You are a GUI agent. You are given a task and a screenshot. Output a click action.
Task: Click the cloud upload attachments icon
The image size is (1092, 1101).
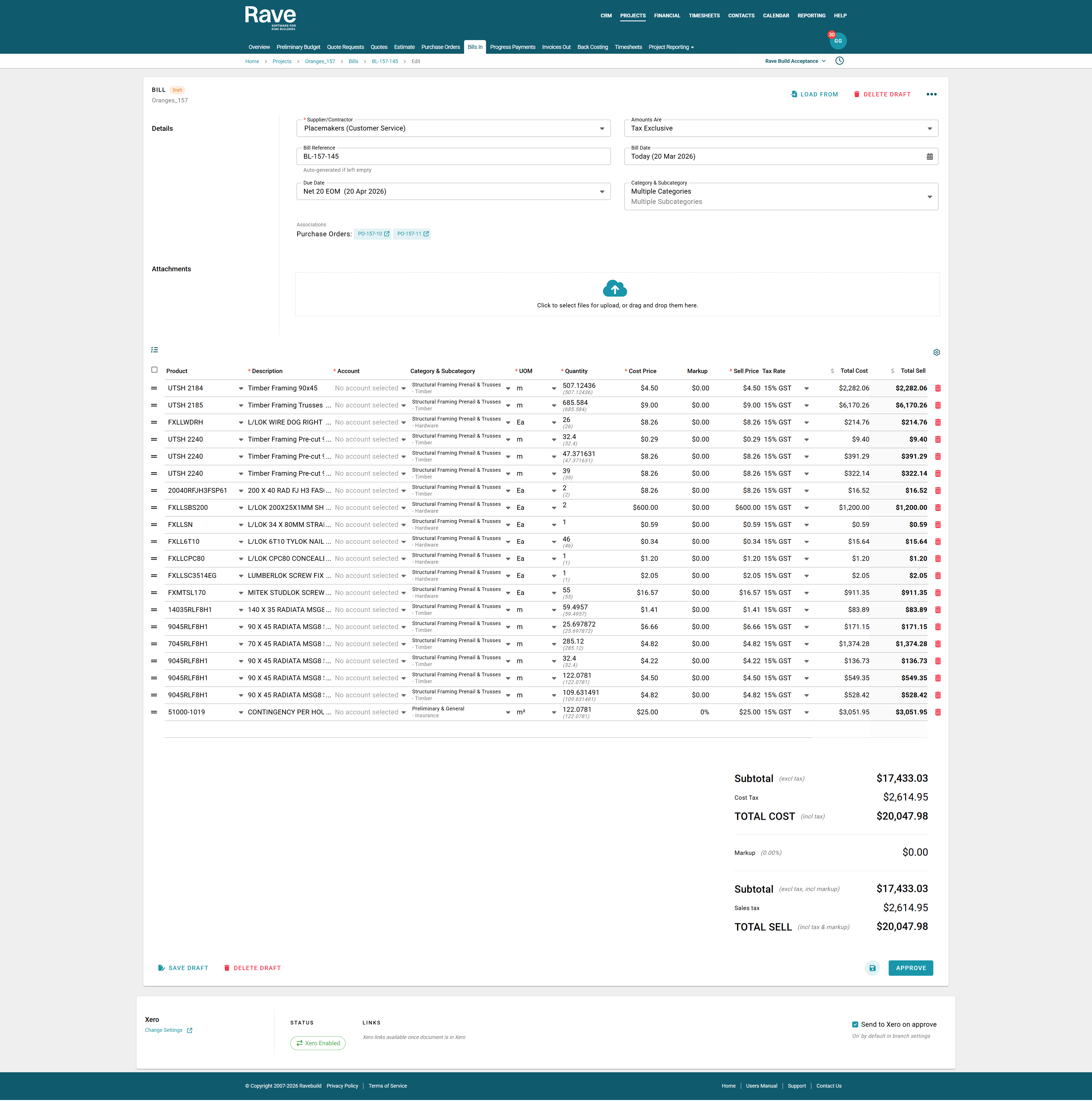pyautogui.click(x=615, y=288)
